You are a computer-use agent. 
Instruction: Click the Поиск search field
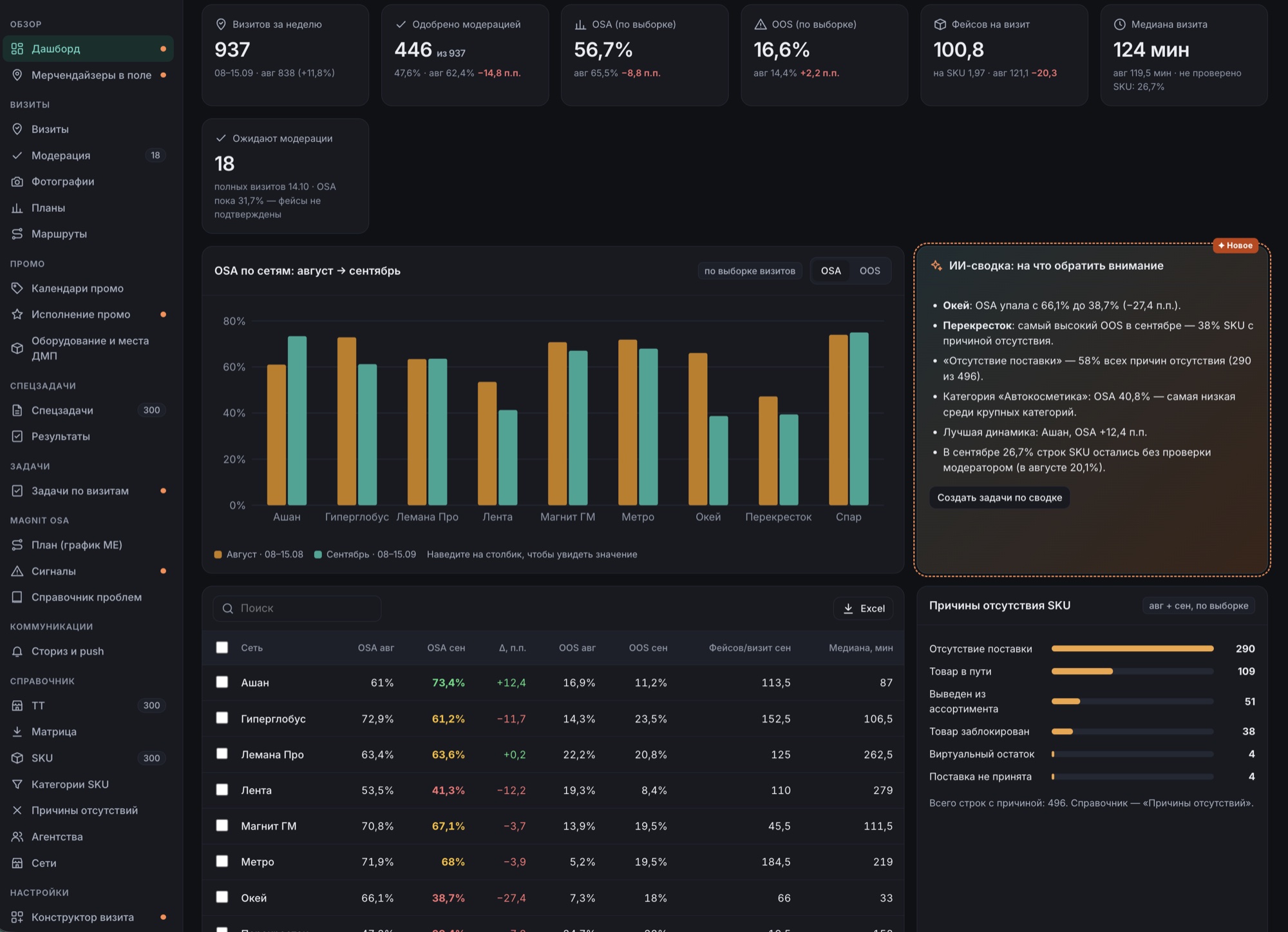tap(297, 609)
